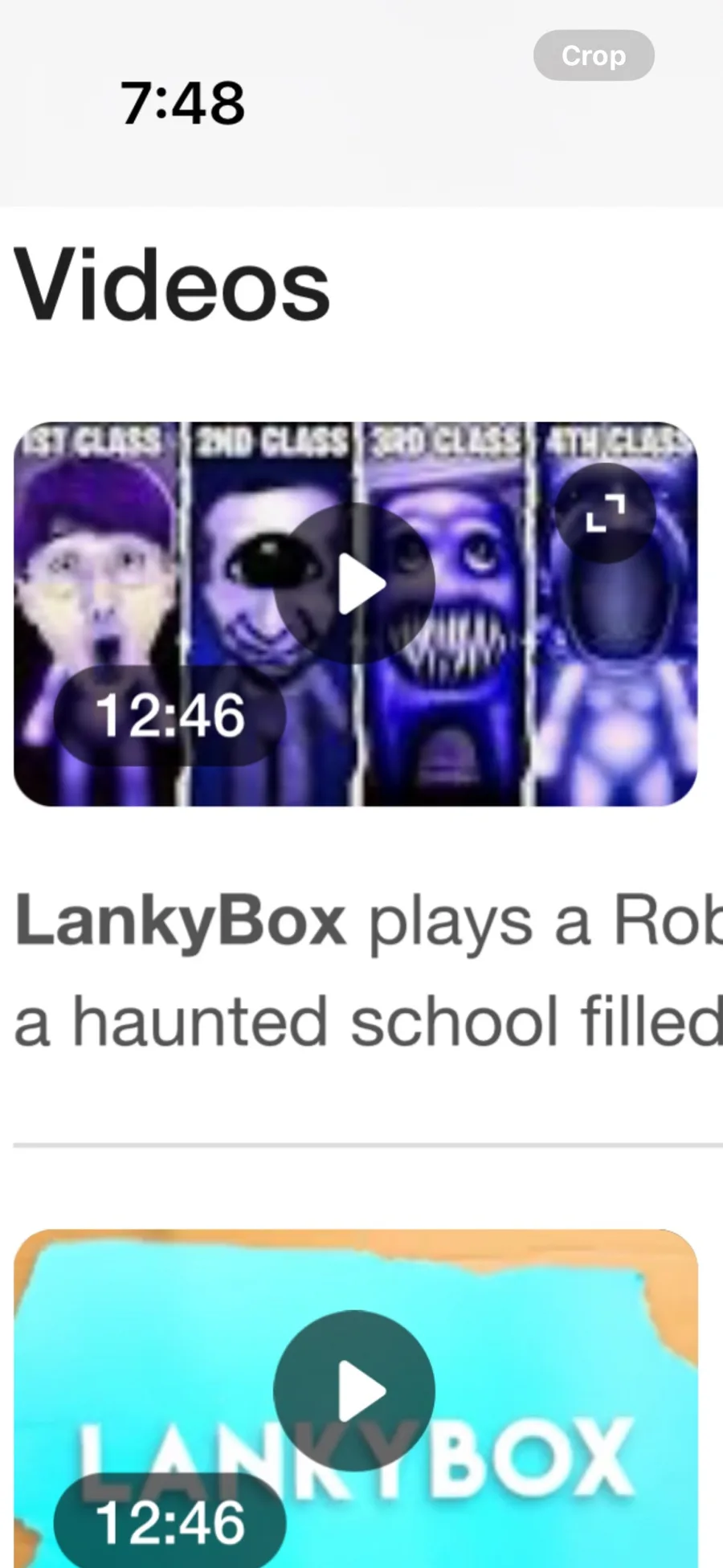This screenshot has width=723, height=1568.
Task: Play the haunted school video
Action: [354, 584]
